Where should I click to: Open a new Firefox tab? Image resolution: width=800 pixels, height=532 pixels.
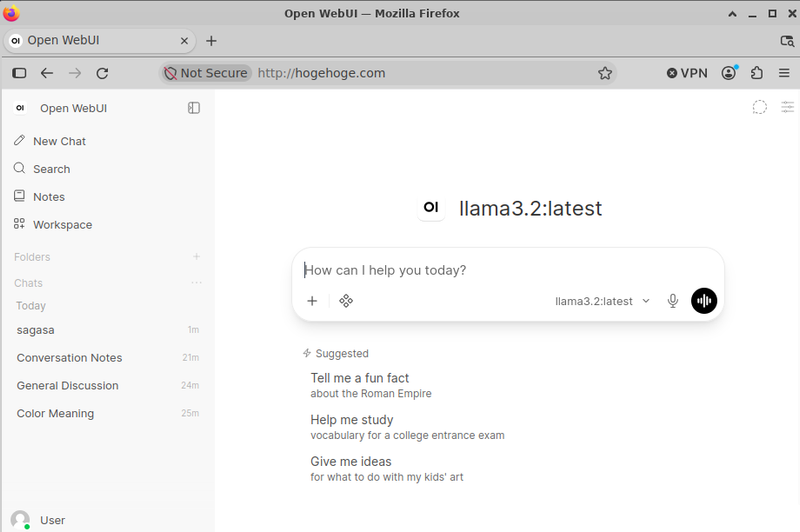(x=211, y=41)
